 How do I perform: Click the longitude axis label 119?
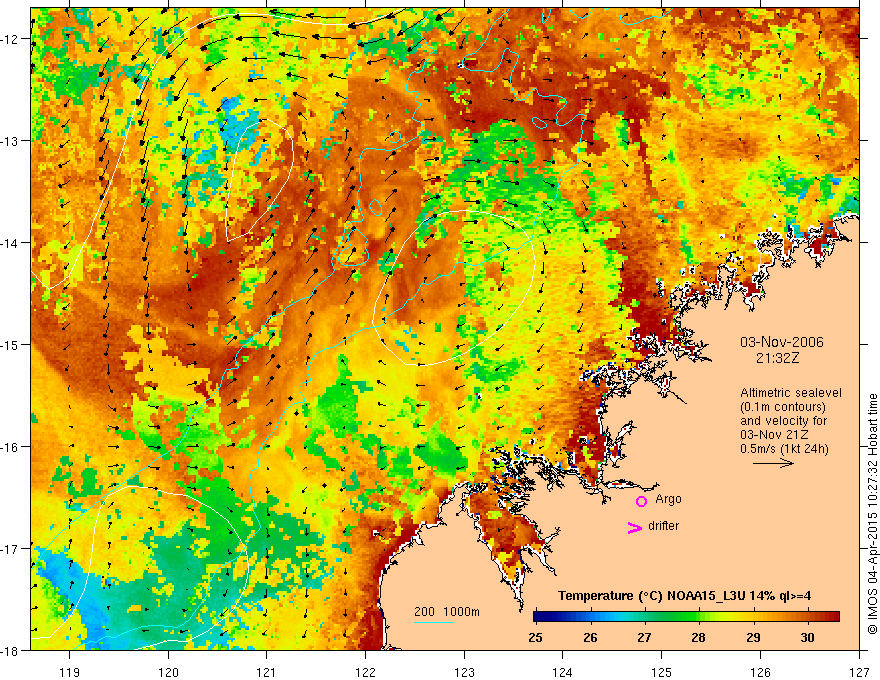(x=70, y=672)
